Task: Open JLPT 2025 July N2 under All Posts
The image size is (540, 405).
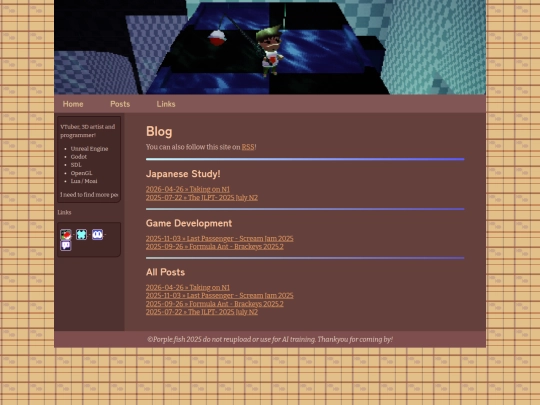Action: (202, 312)
